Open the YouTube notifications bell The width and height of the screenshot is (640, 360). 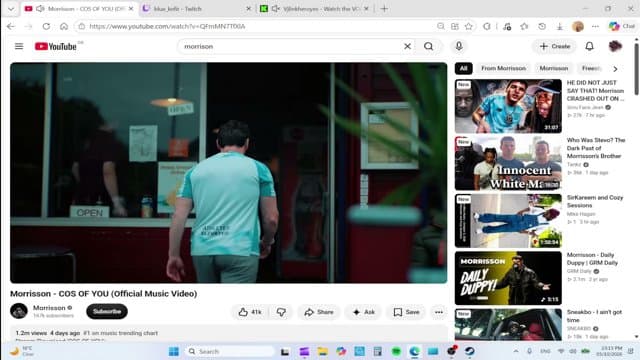click(x=589, y=46)
